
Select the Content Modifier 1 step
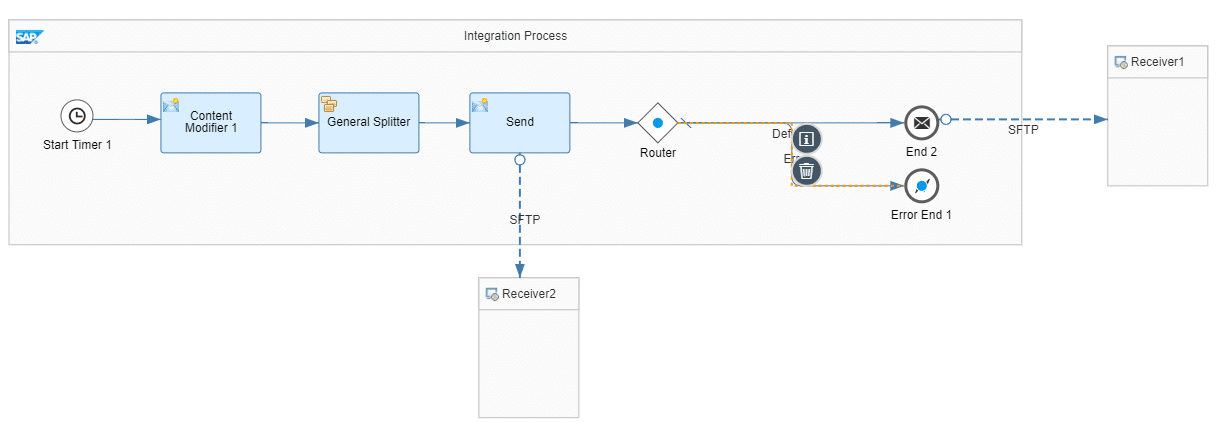(x=211, y=123)
